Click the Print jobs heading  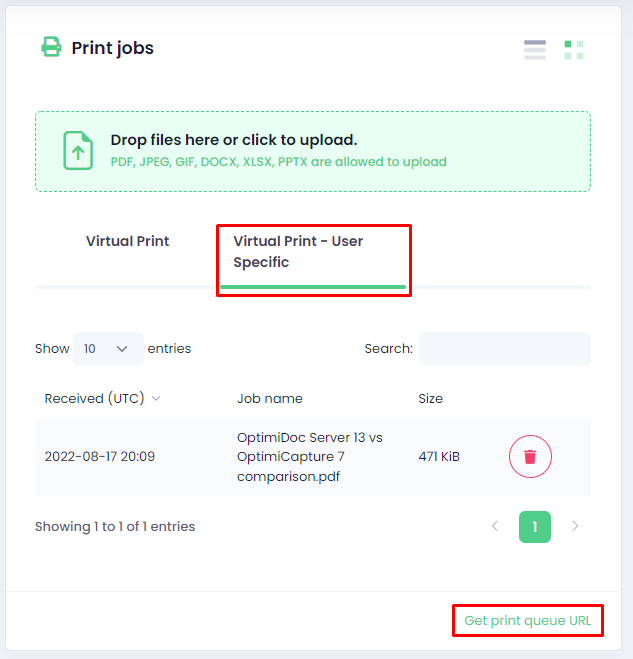coord(112,48)
